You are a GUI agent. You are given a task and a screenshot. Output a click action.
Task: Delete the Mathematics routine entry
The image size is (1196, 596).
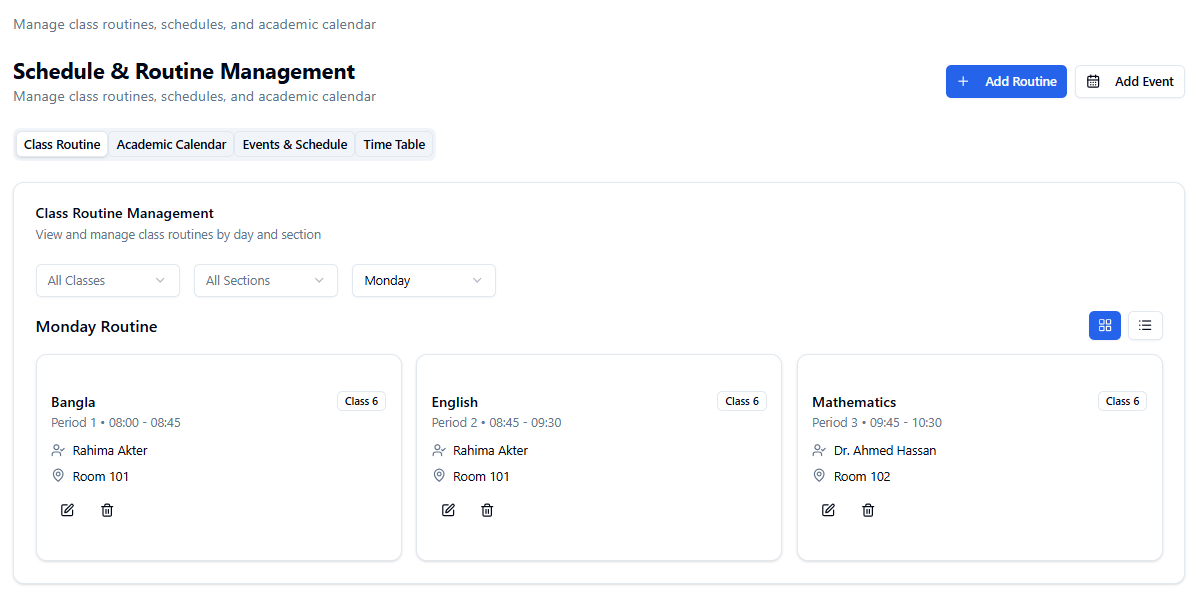868,510
